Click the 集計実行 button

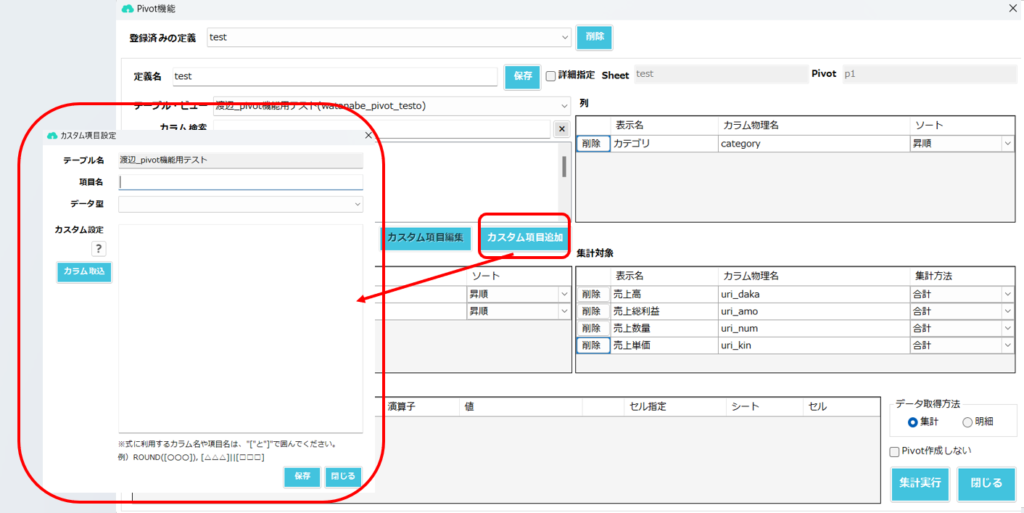920,484
